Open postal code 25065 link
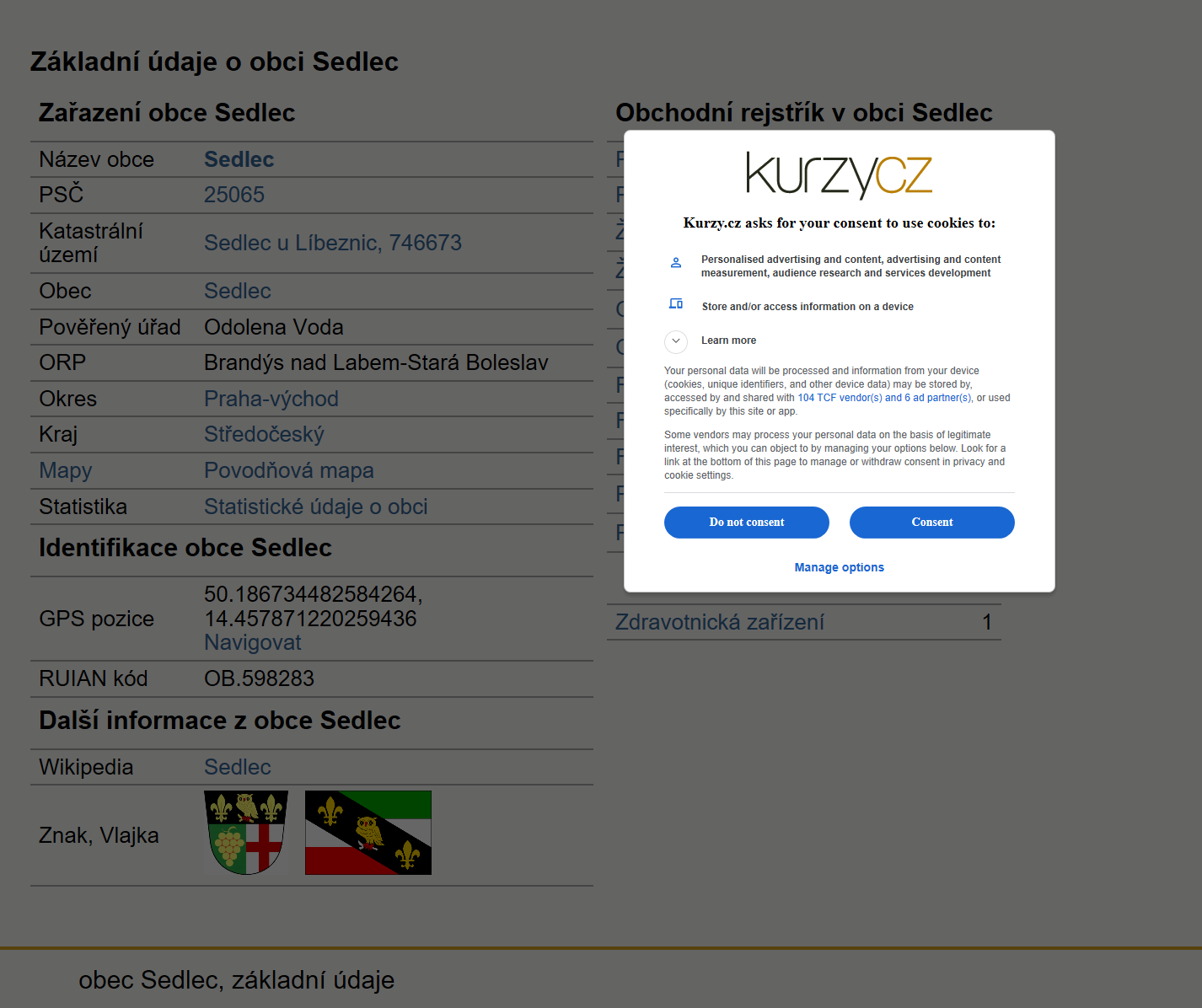This screenshot has height=1008, width=1202. point(233,195)
